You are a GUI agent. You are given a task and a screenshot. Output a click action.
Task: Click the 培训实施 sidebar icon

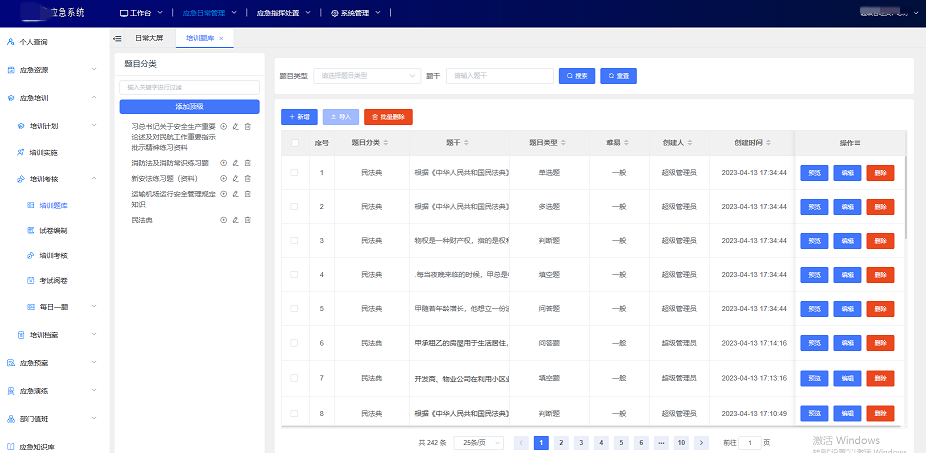coord(21,152)
